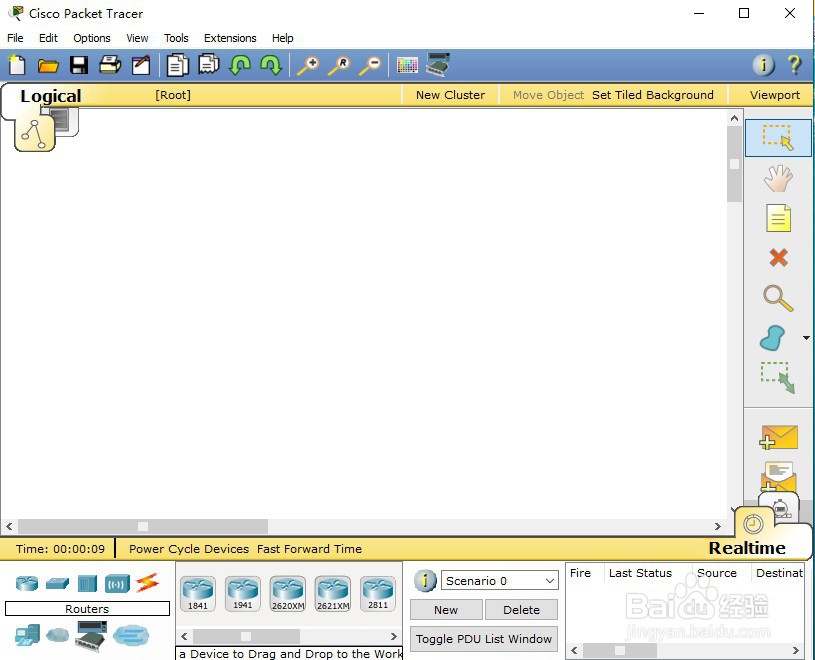Open the Activity Wizard icon
815x660 pixels.
coord(141,65)
